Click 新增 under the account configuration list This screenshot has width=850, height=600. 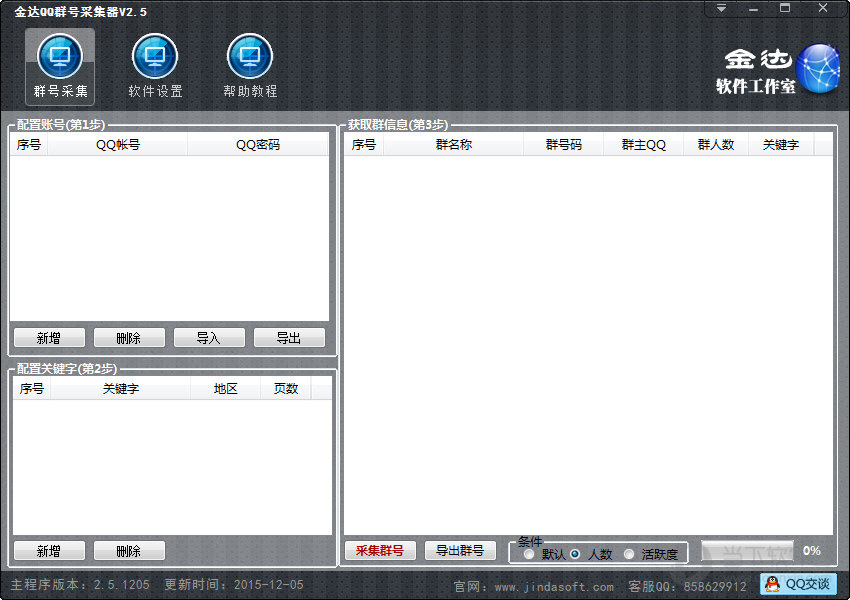[49, 338]
